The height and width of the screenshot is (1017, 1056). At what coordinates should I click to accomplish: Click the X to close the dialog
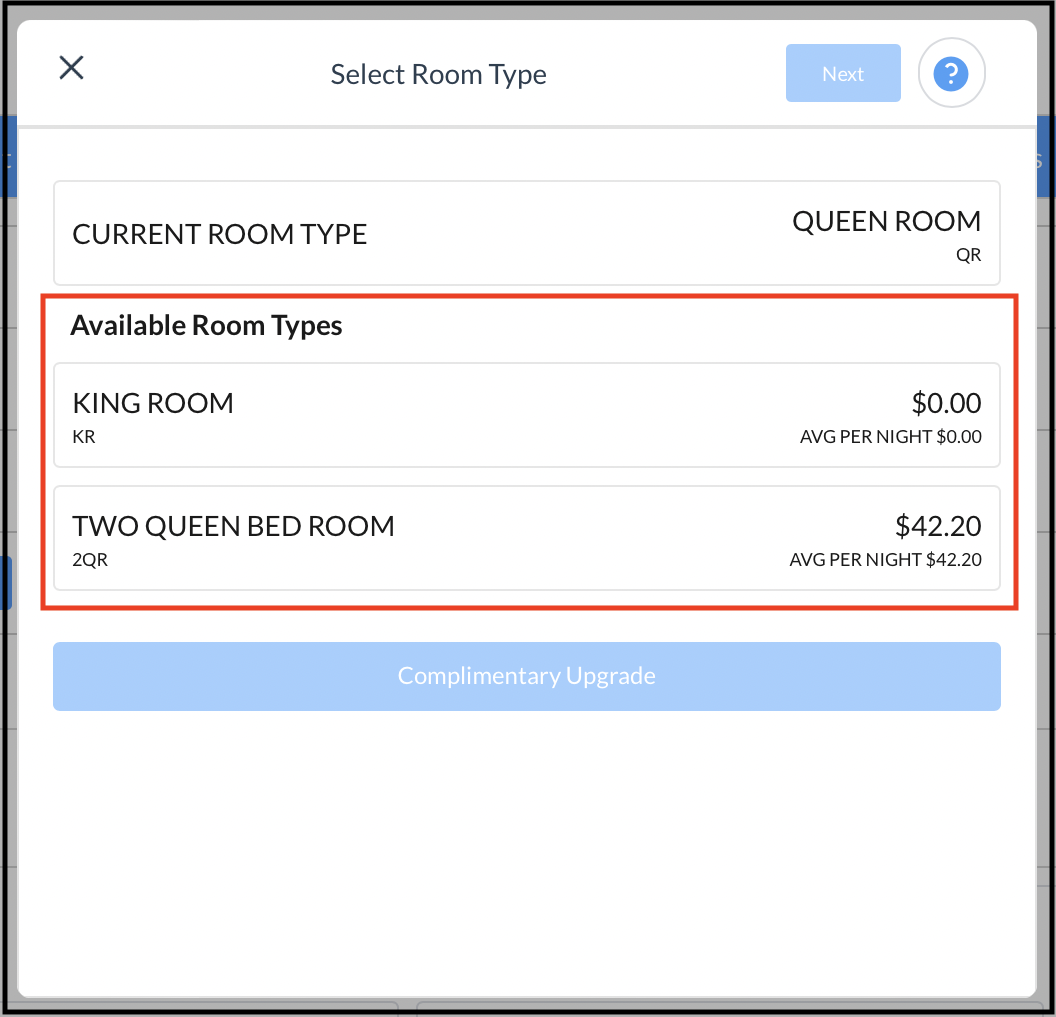pos(71,67)
